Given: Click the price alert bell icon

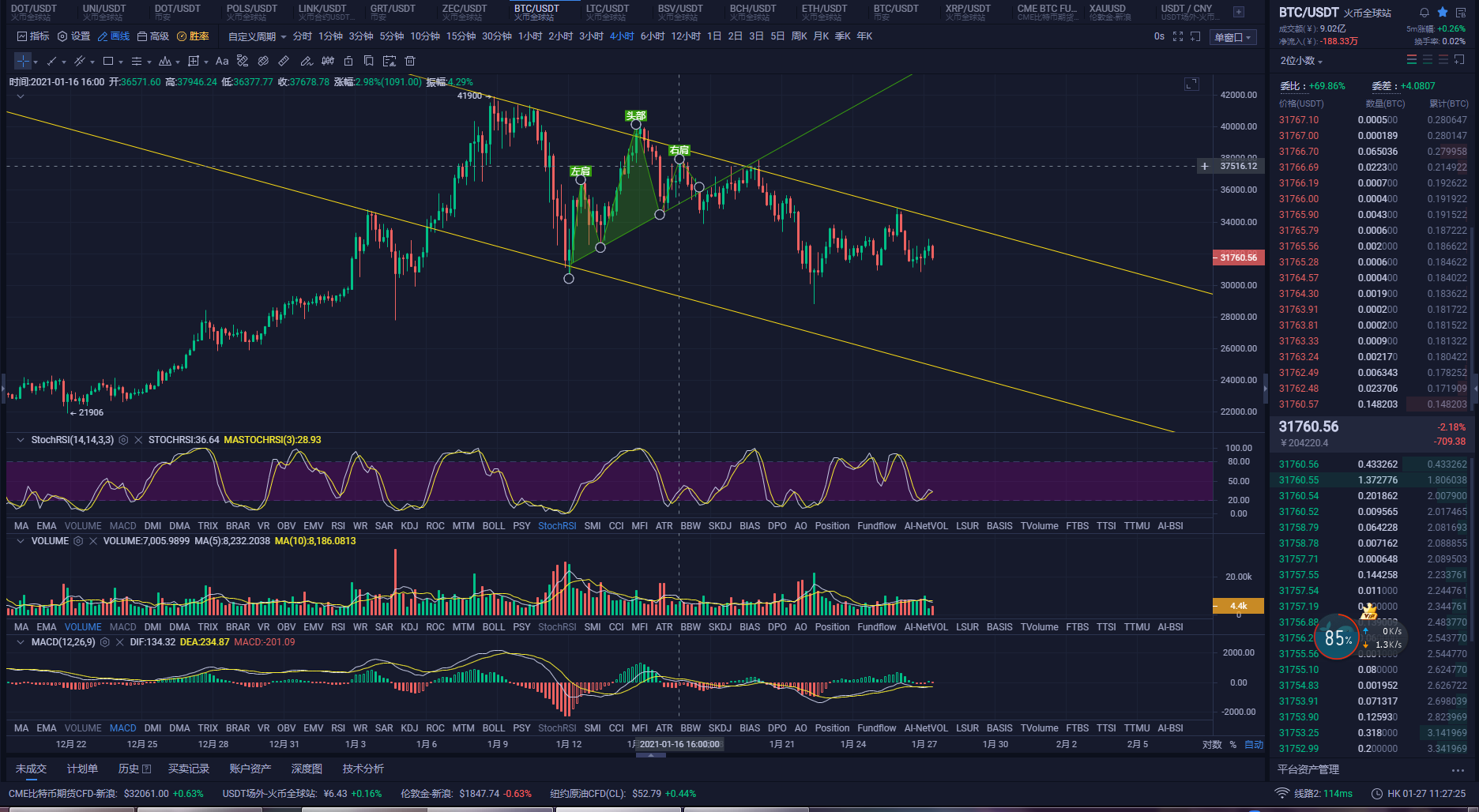Looking at the screenshot, I should [1424, 13].
